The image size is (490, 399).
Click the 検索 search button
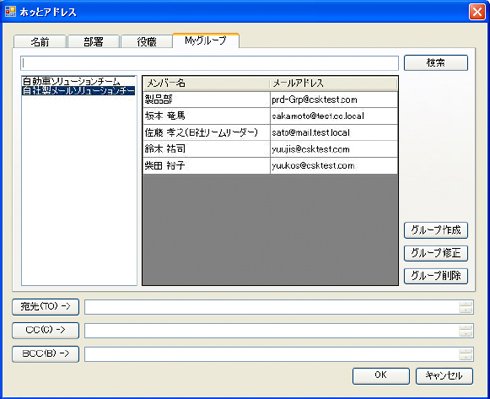click(436, 63)
